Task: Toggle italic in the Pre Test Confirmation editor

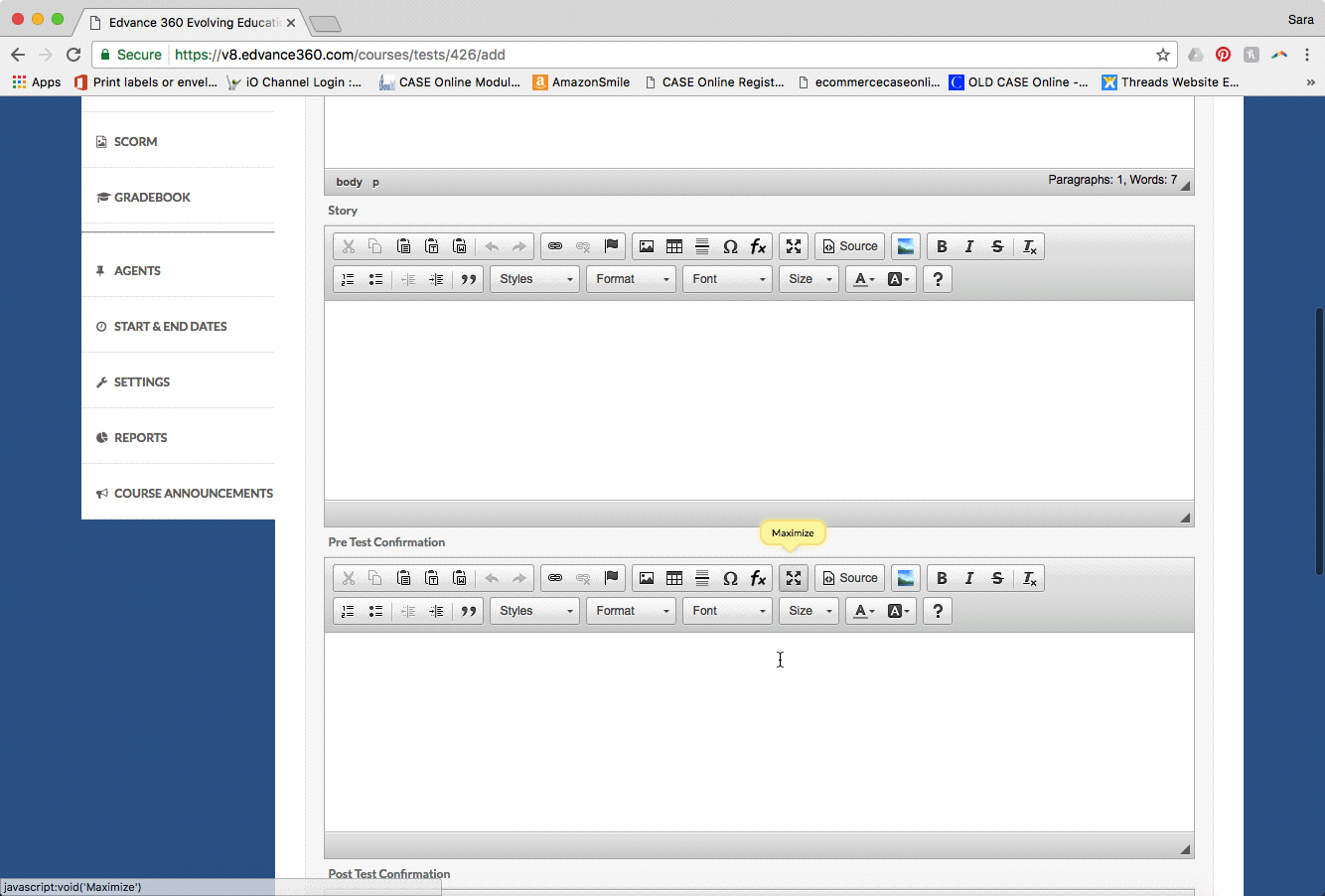Action: [x=969, y=578]
